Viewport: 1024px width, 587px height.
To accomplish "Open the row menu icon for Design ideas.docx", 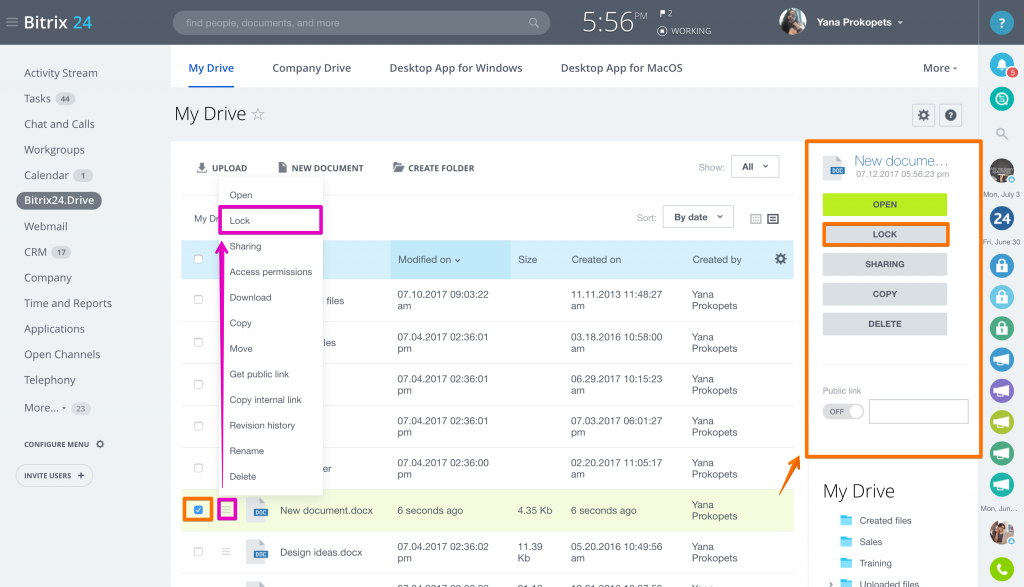I will pyautogui.click(x=226, y=552).
